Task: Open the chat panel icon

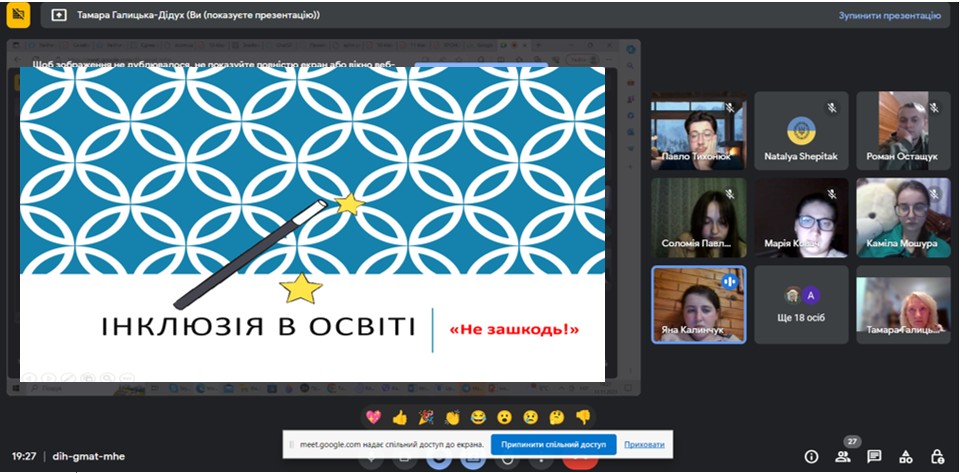Action: tap(874, 457)
